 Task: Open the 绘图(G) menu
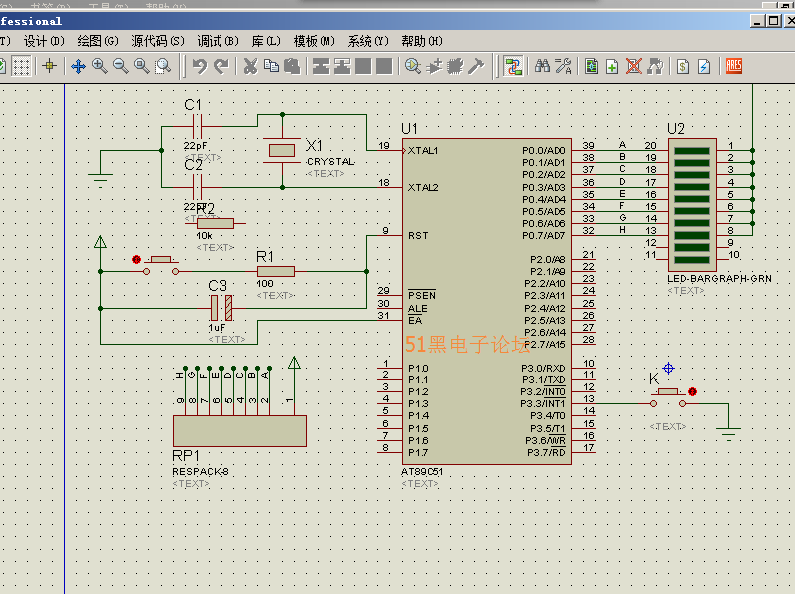98,41
